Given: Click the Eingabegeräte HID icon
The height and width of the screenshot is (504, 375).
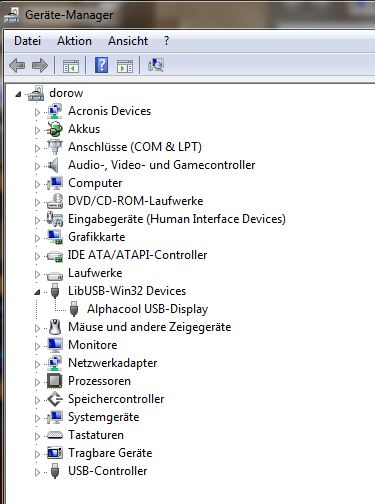Looking at the screenshot, I should tap(55, 219).
